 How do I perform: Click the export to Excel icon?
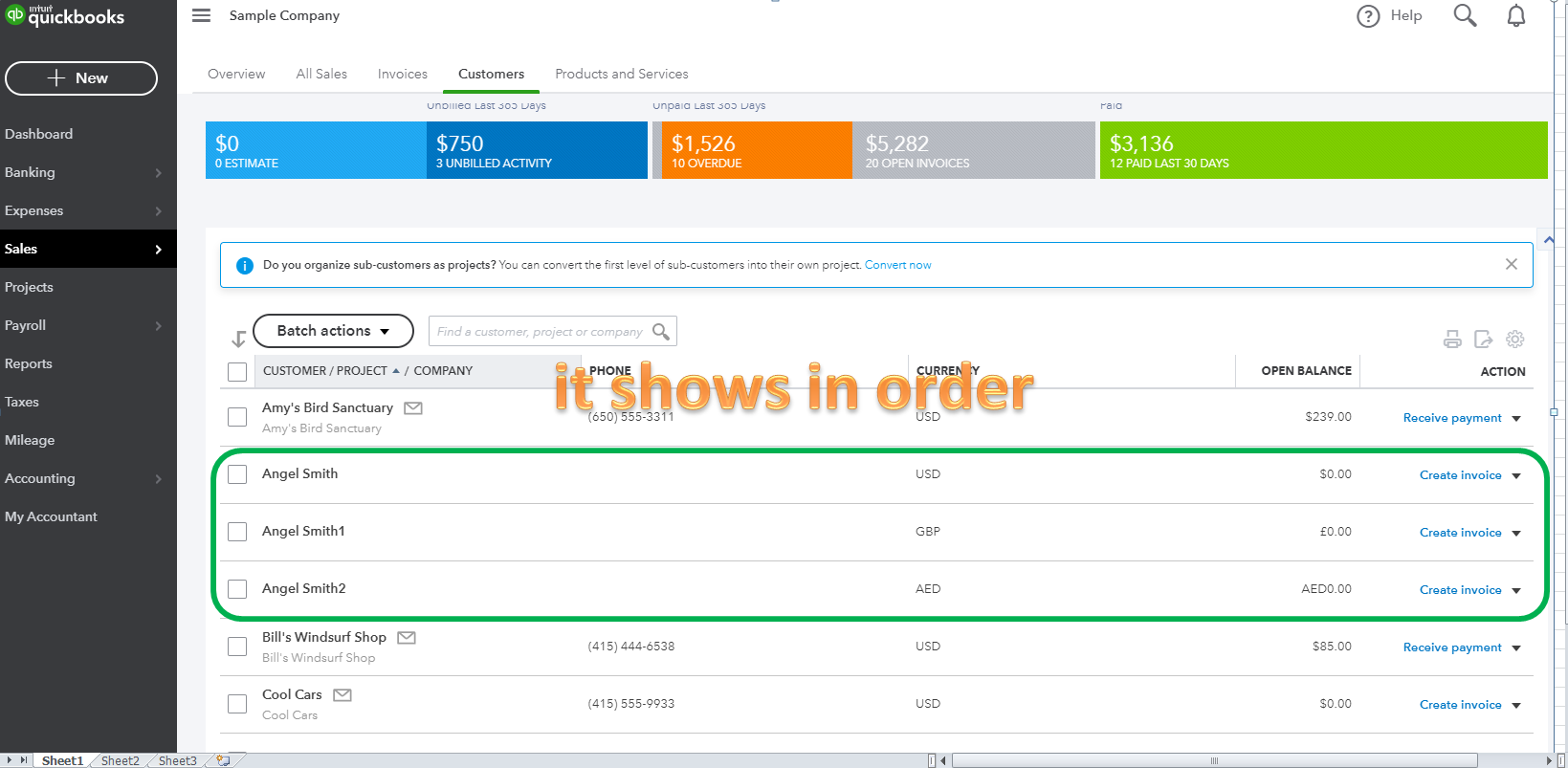(1484, 339)
